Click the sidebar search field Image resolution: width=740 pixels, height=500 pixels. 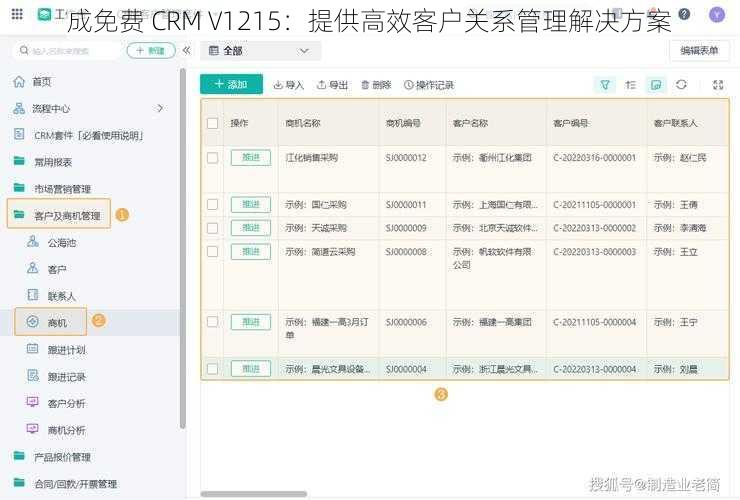pos(66,51)
